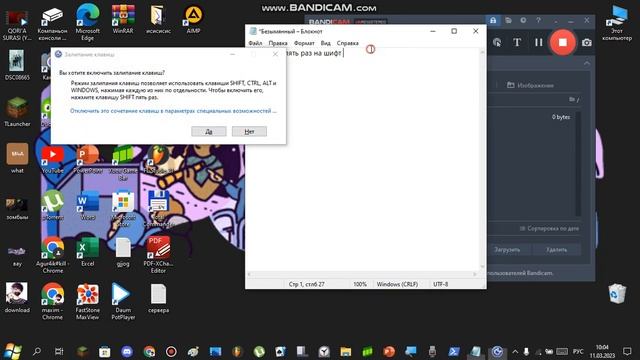Open the Вид menu in Notepad
The image size is (640, 360).
click(325, 43)
